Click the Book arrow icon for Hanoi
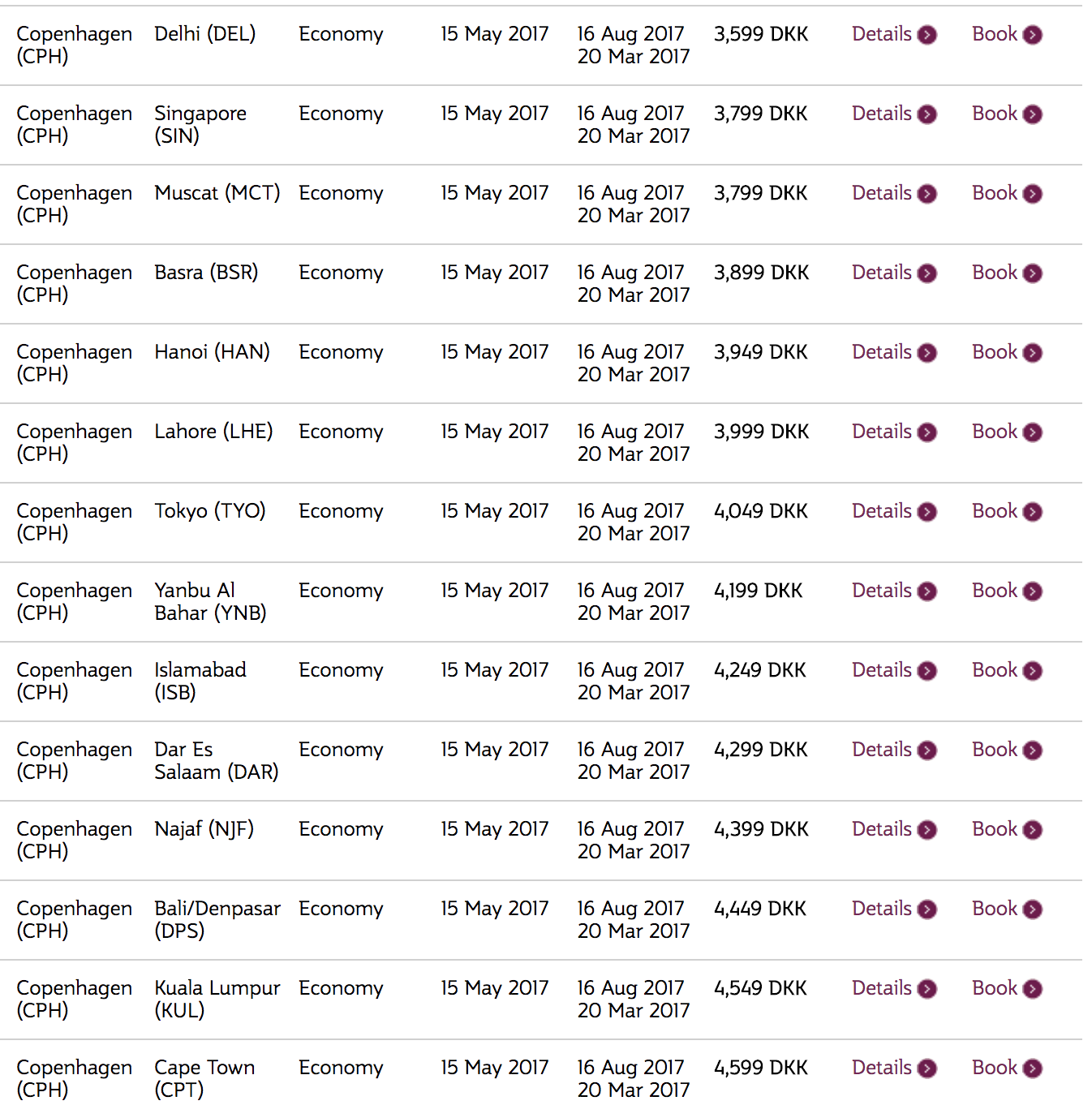This screenshot has height=1118, width=1092. click(x=1032, y=353)
